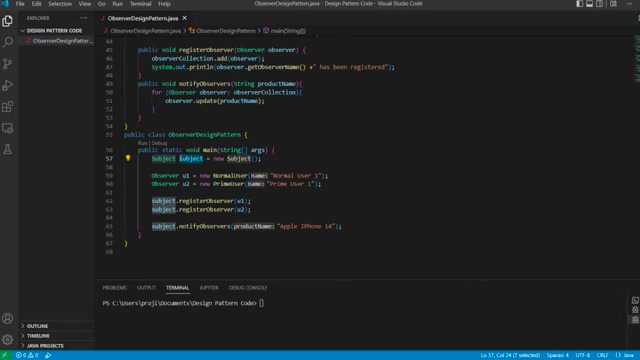
Task: Click in the terminal prompt input
Action: point(262,303)
